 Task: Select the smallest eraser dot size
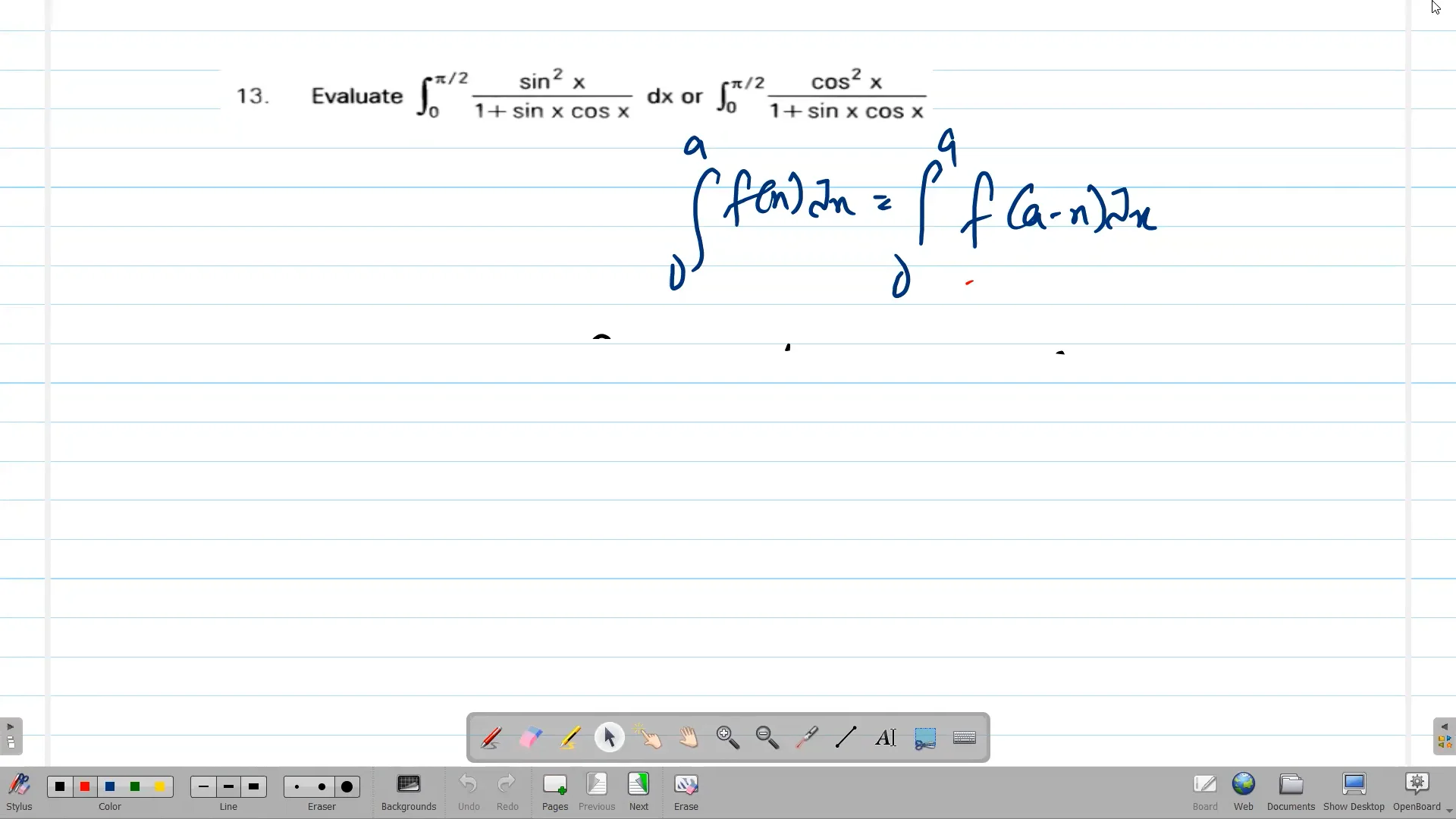point(297,786)
